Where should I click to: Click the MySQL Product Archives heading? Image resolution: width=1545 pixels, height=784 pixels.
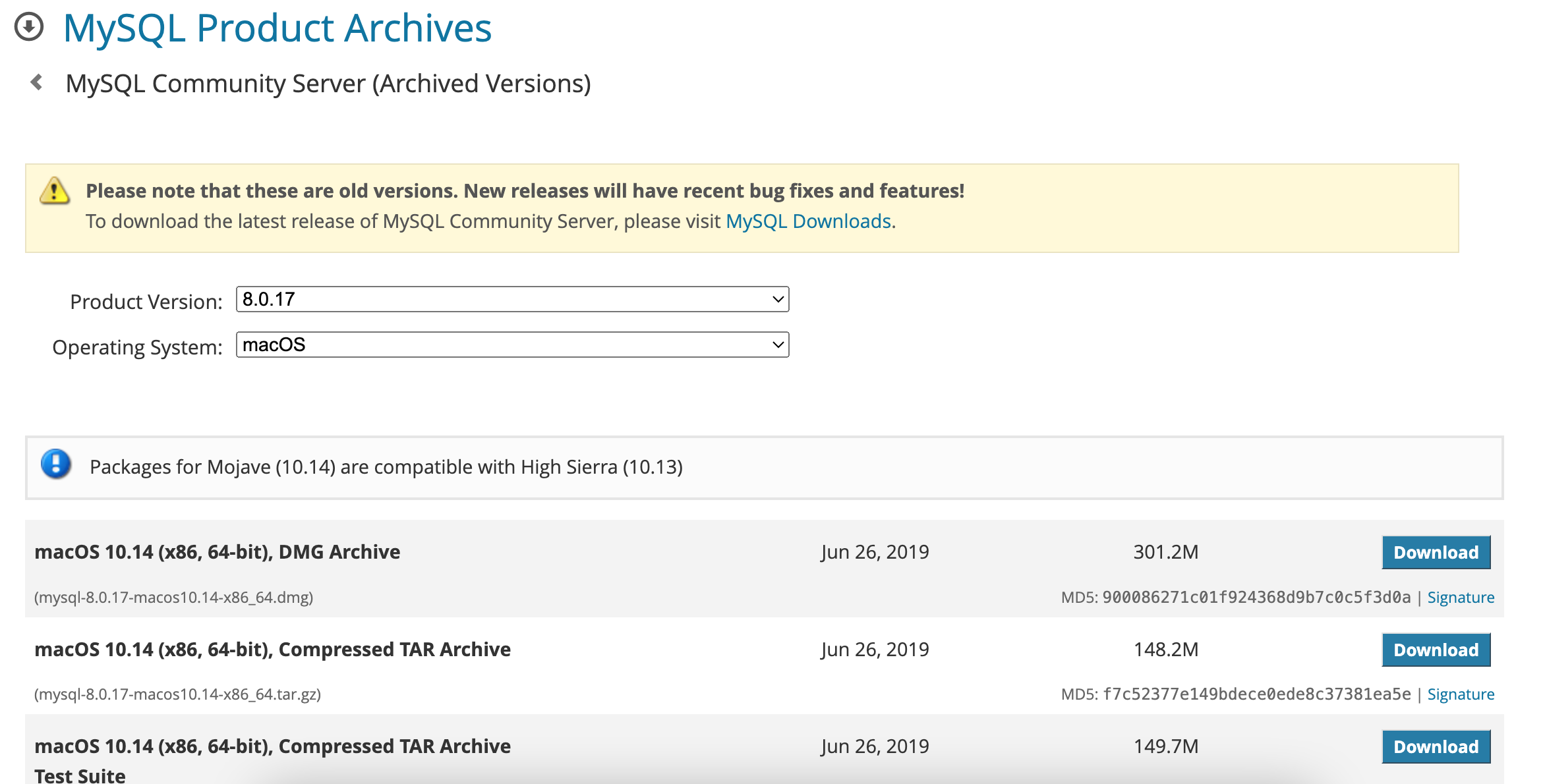[x=277, y=28]
